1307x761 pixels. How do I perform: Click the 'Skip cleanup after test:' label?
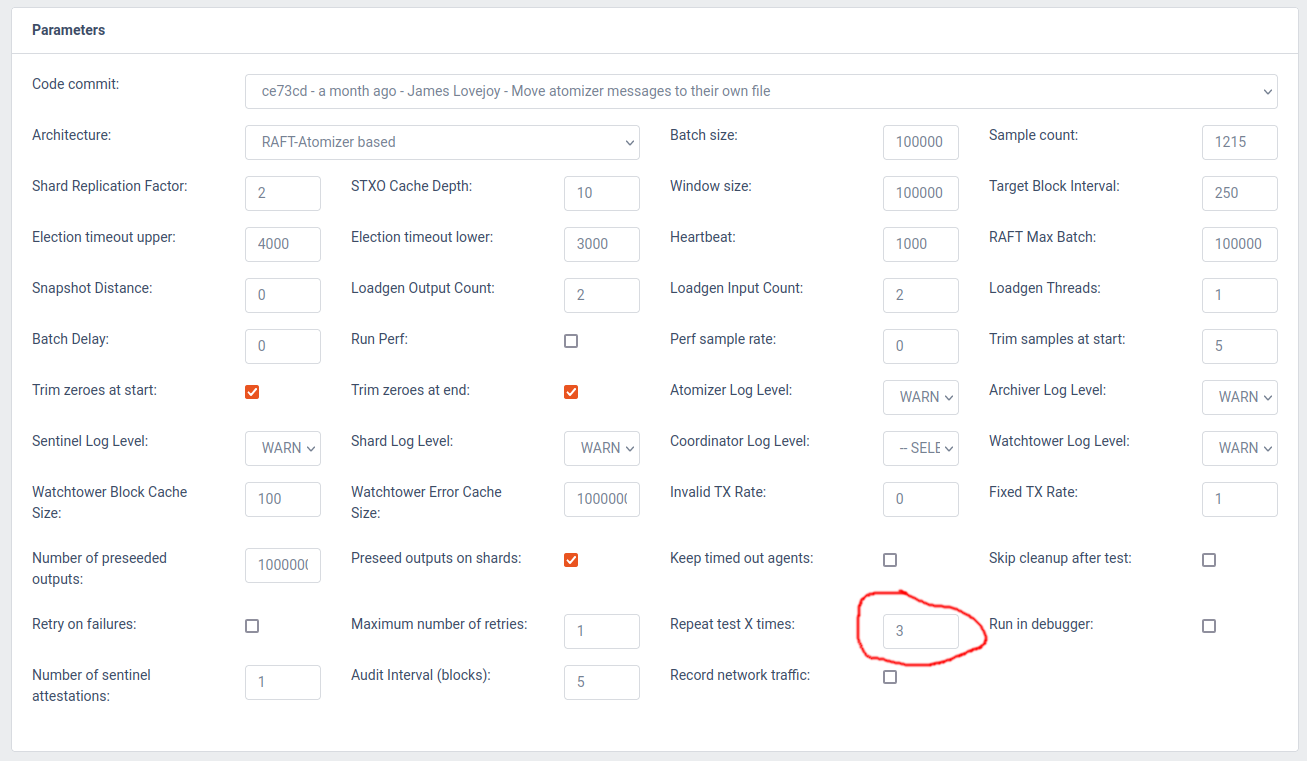(x=1060, y=558)
